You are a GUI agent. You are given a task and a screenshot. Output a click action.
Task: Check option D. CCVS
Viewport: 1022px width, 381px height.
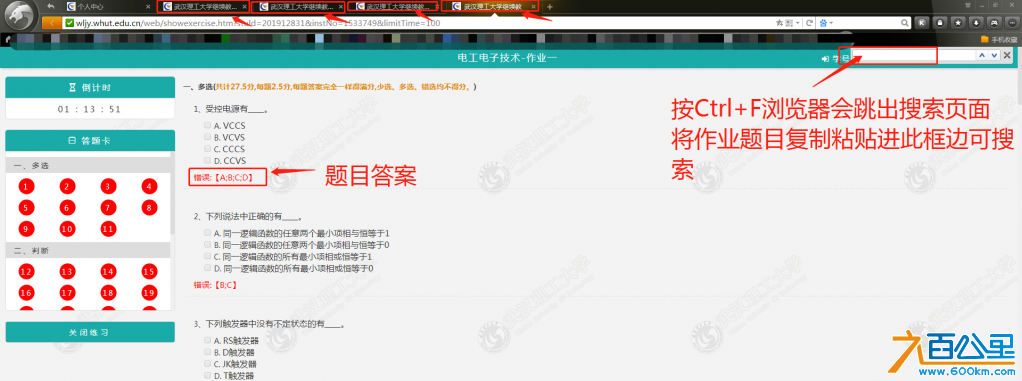tap(207, 160)
